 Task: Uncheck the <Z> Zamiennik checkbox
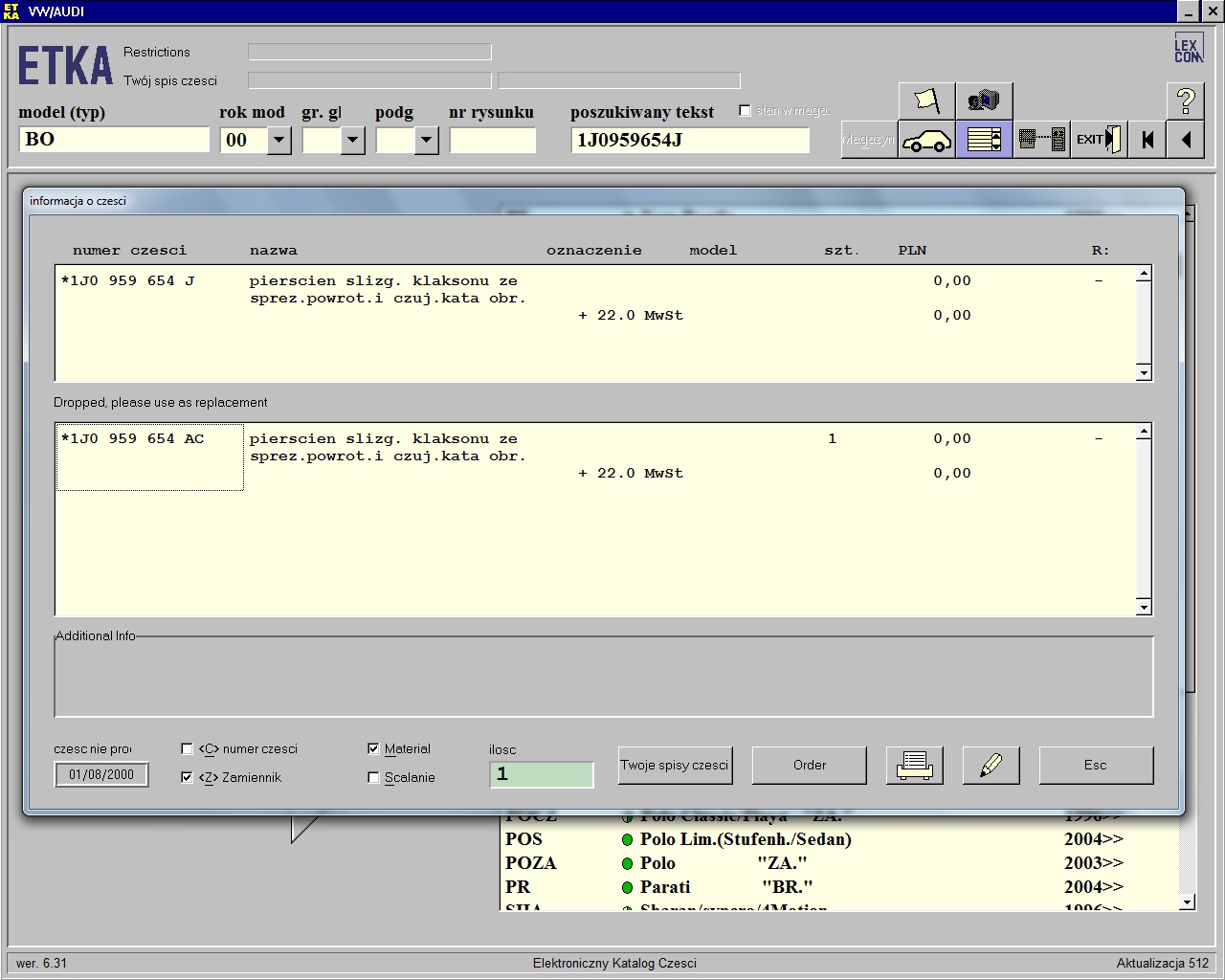[187, 778]
